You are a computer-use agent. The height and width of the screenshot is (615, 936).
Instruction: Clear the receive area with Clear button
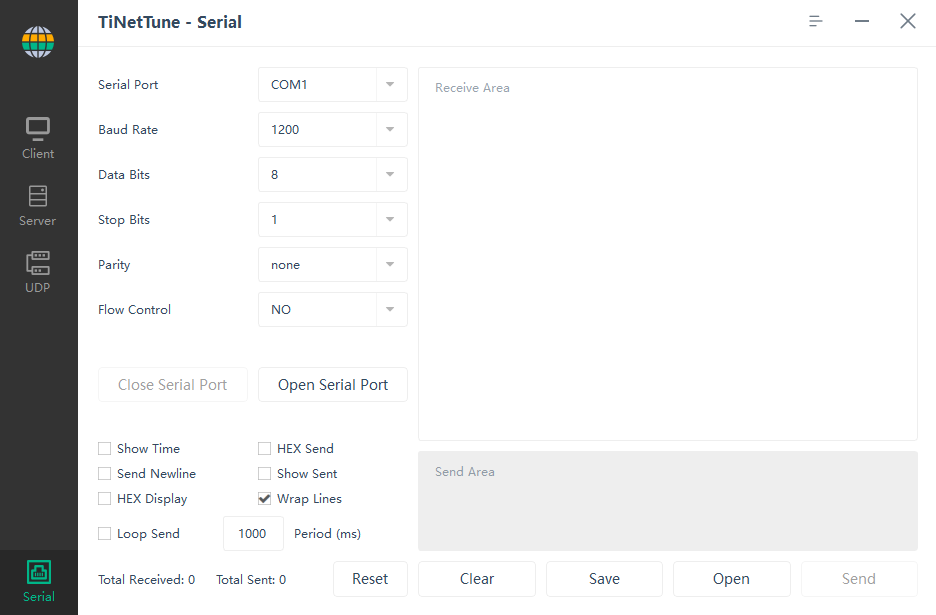[x=476, y=578]
